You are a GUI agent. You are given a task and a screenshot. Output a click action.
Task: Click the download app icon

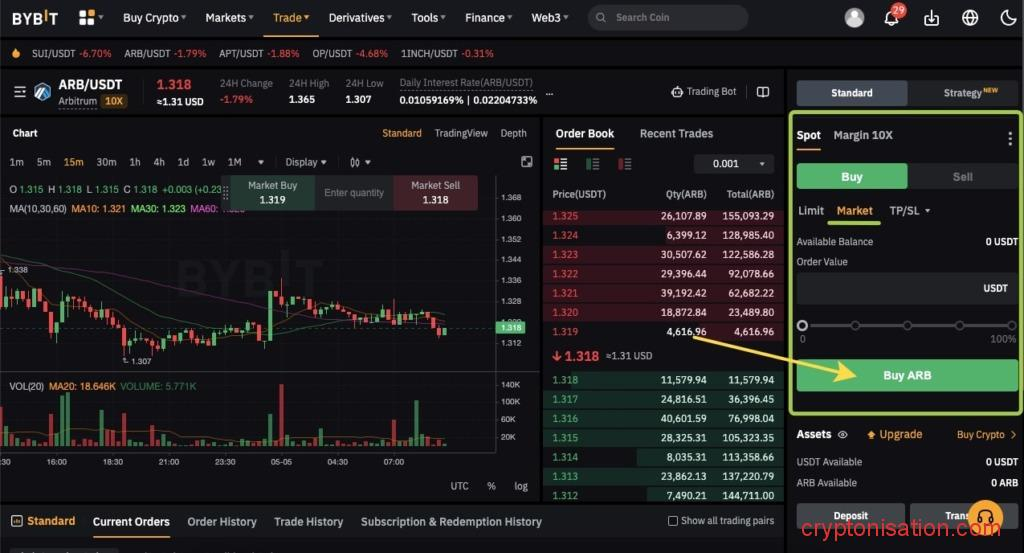pos(931,18)
